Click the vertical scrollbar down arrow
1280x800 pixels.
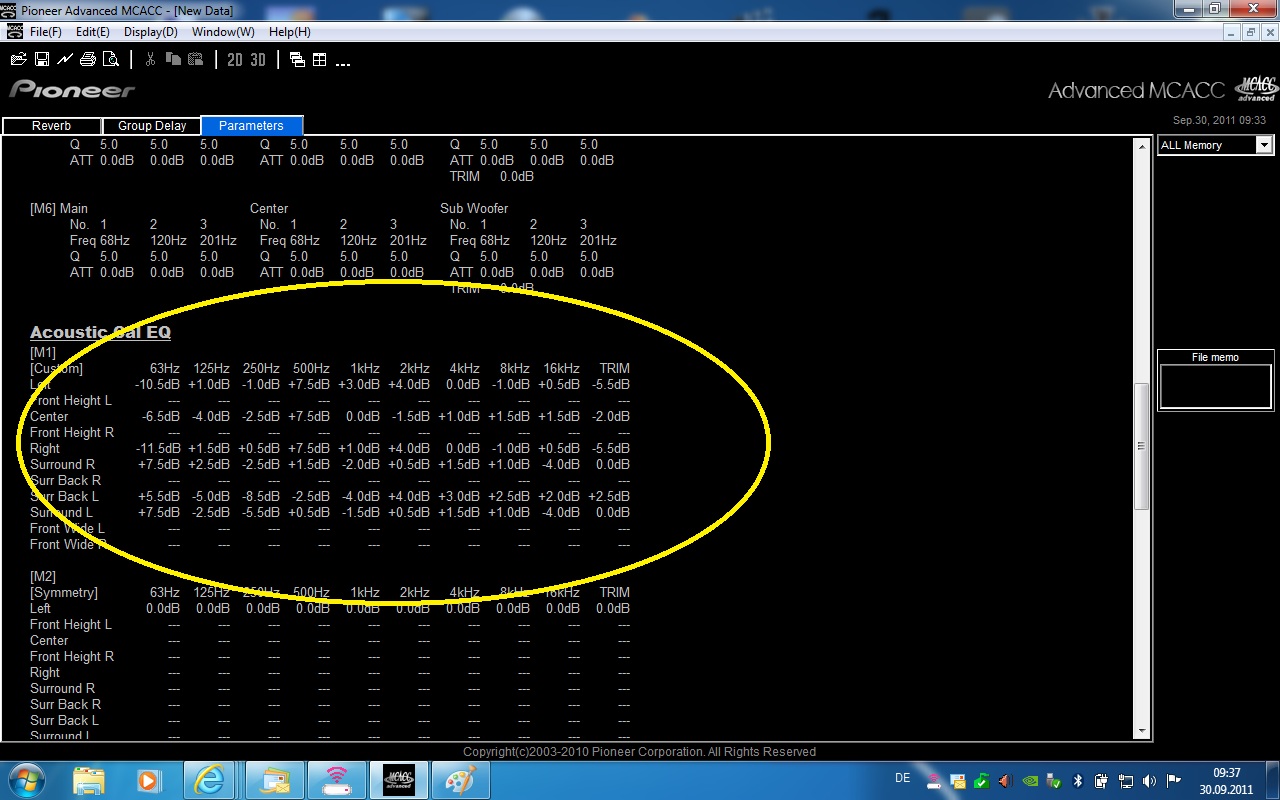[x=1142, y=731]
